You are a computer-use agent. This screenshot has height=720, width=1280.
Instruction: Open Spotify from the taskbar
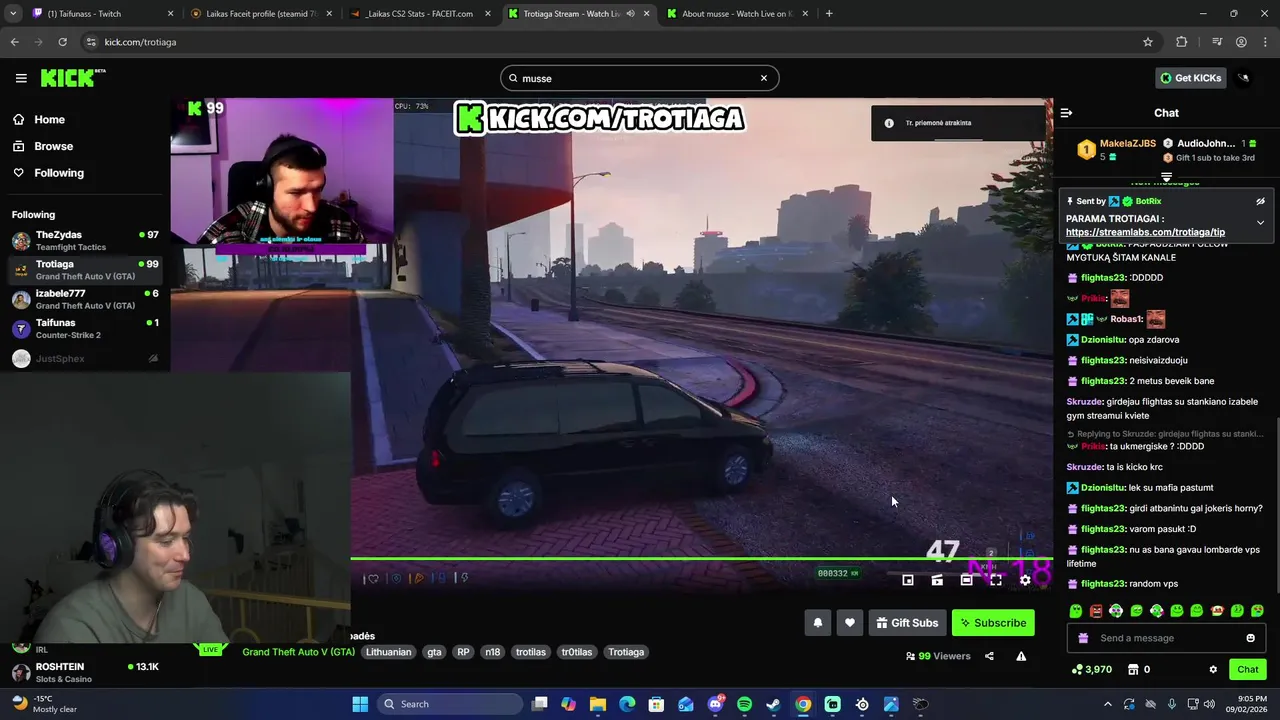744,704
